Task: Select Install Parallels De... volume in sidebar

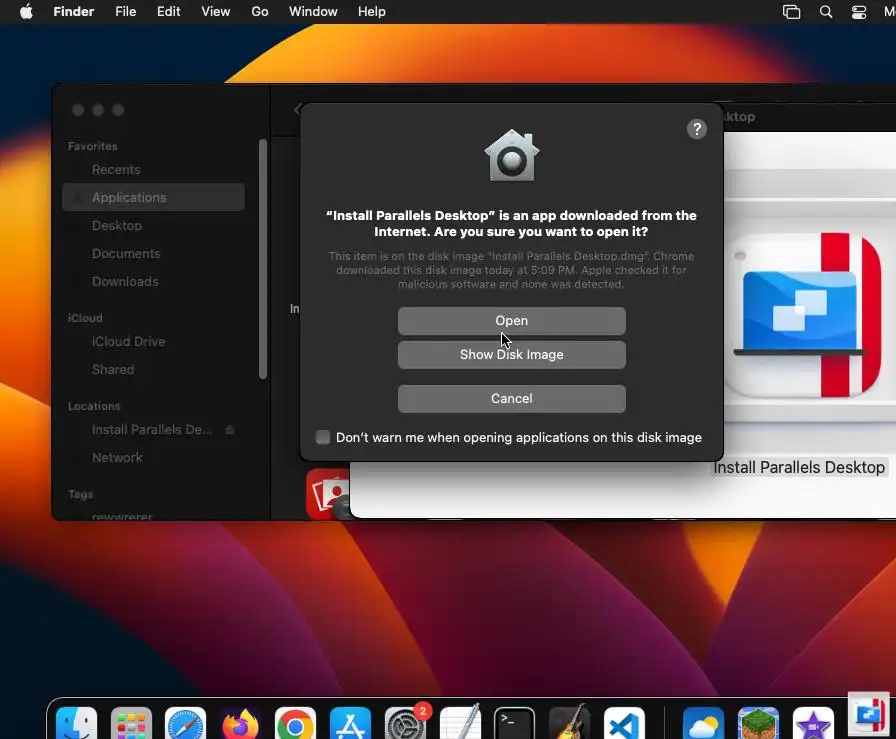Action: (151, 429)
